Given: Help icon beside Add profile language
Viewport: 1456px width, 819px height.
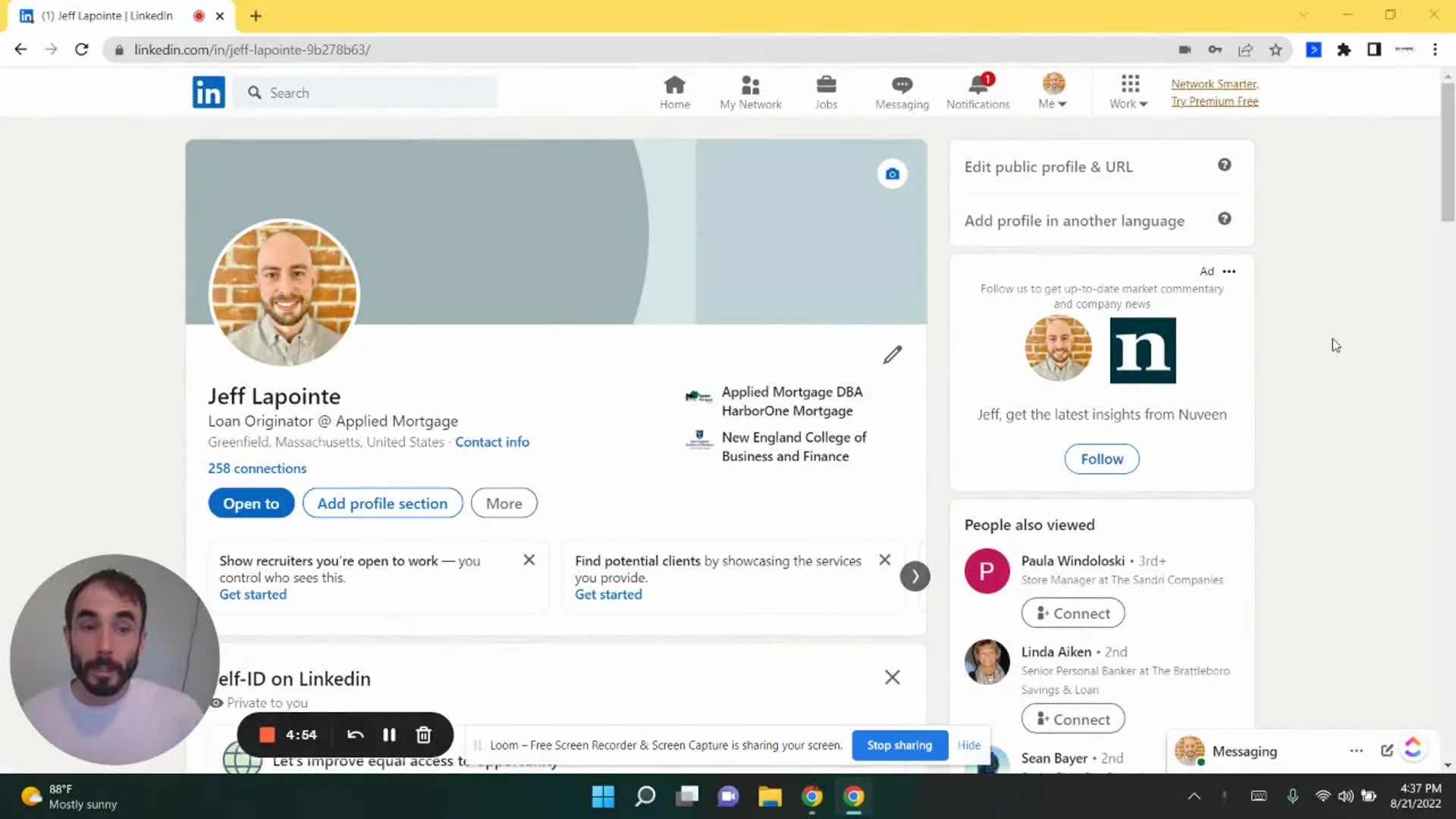Looking at the screenshot, I should pyautogui.click(x=1224, y=218).
